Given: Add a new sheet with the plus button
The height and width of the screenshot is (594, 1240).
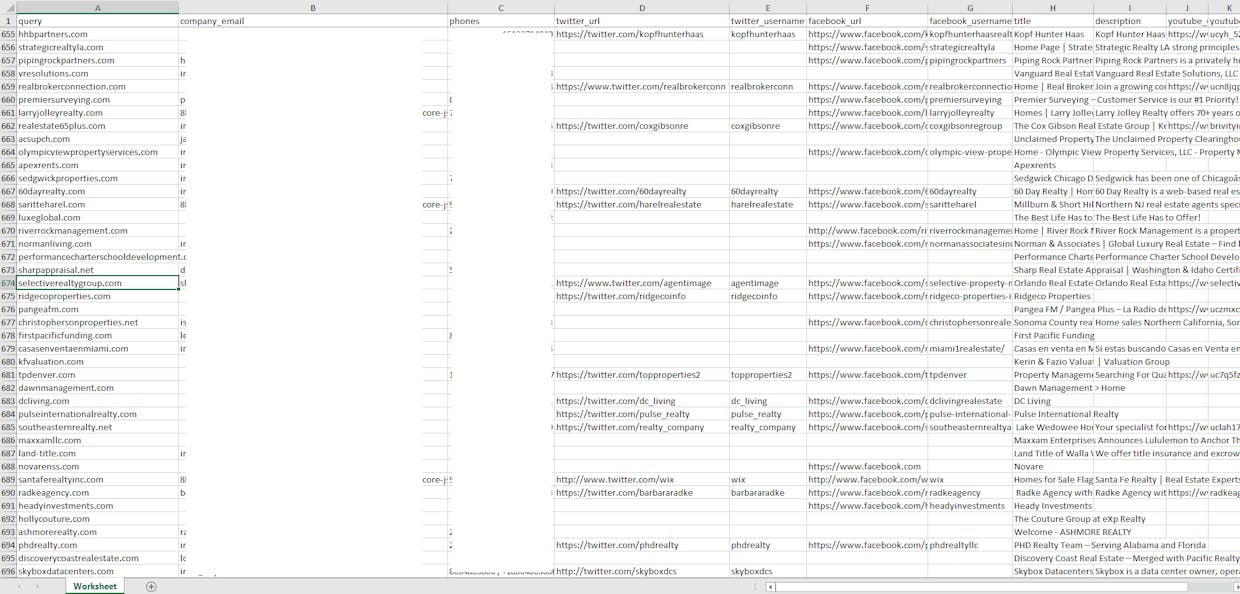Looking at the screenshot, I should 151,586.
